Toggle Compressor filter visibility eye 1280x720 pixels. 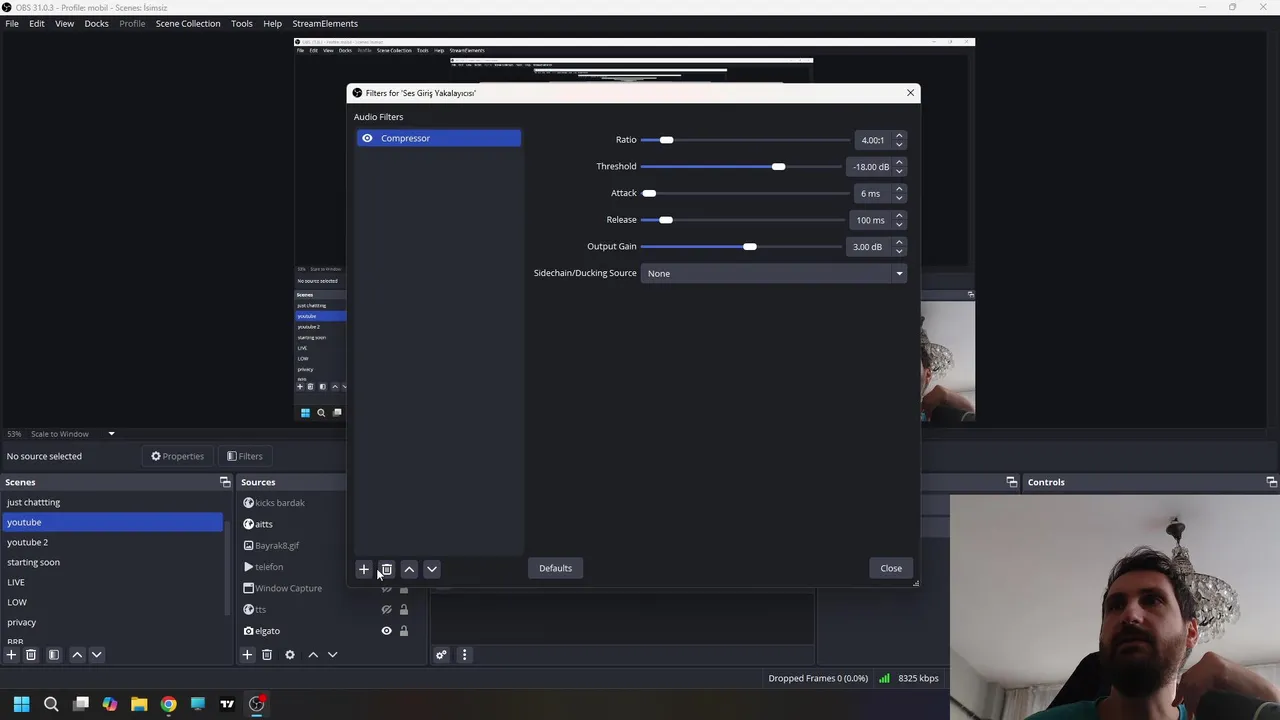[367, 138]
